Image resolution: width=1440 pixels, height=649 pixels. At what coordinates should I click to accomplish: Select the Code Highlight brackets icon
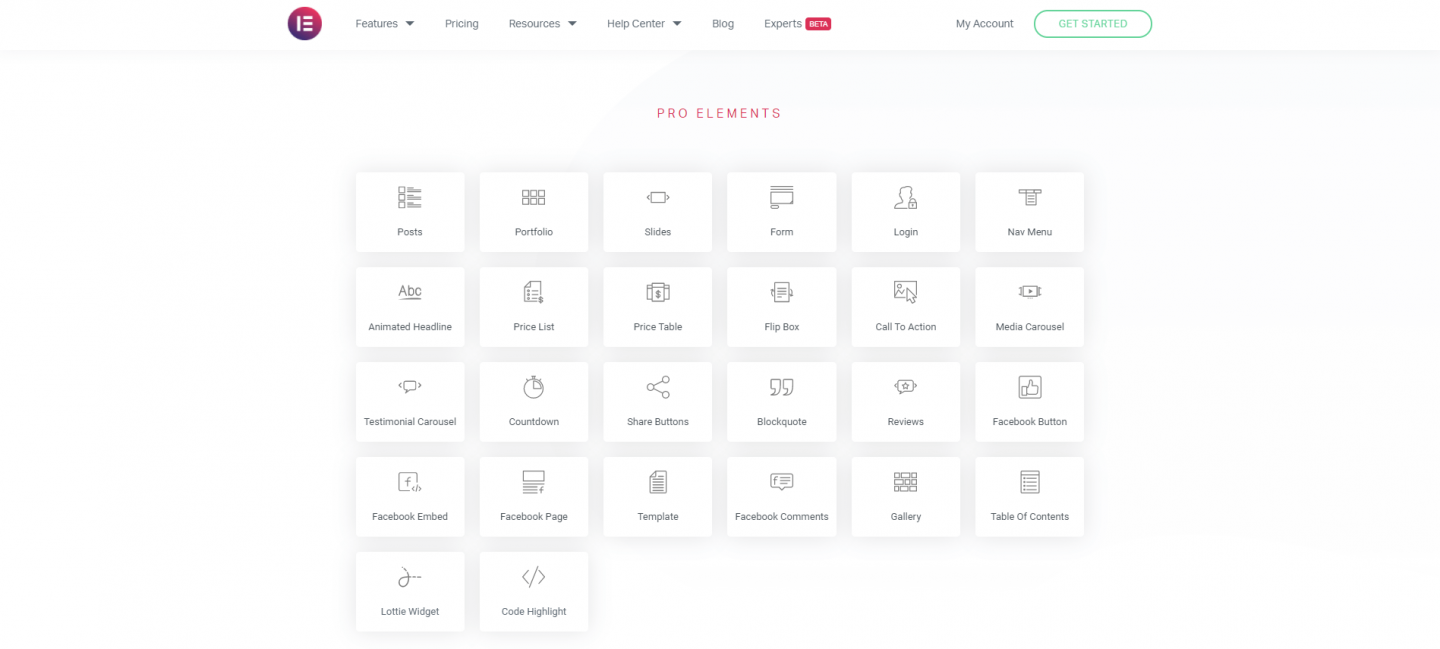(534, 577)
